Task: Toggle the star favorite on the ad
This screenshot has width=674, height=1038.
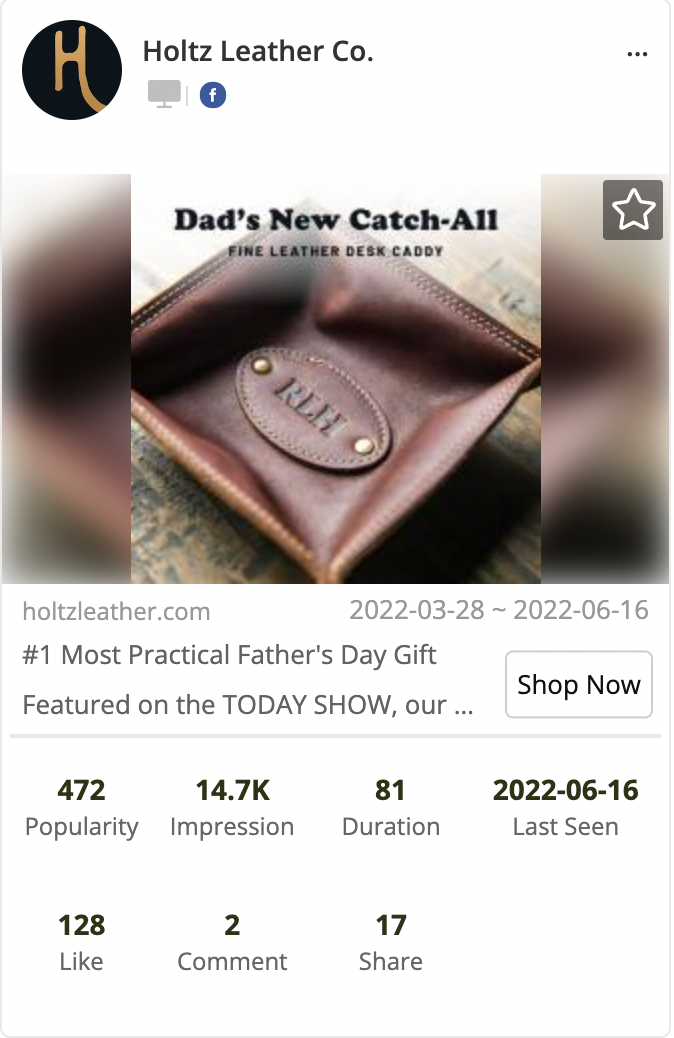Action: tap(633, 210)
